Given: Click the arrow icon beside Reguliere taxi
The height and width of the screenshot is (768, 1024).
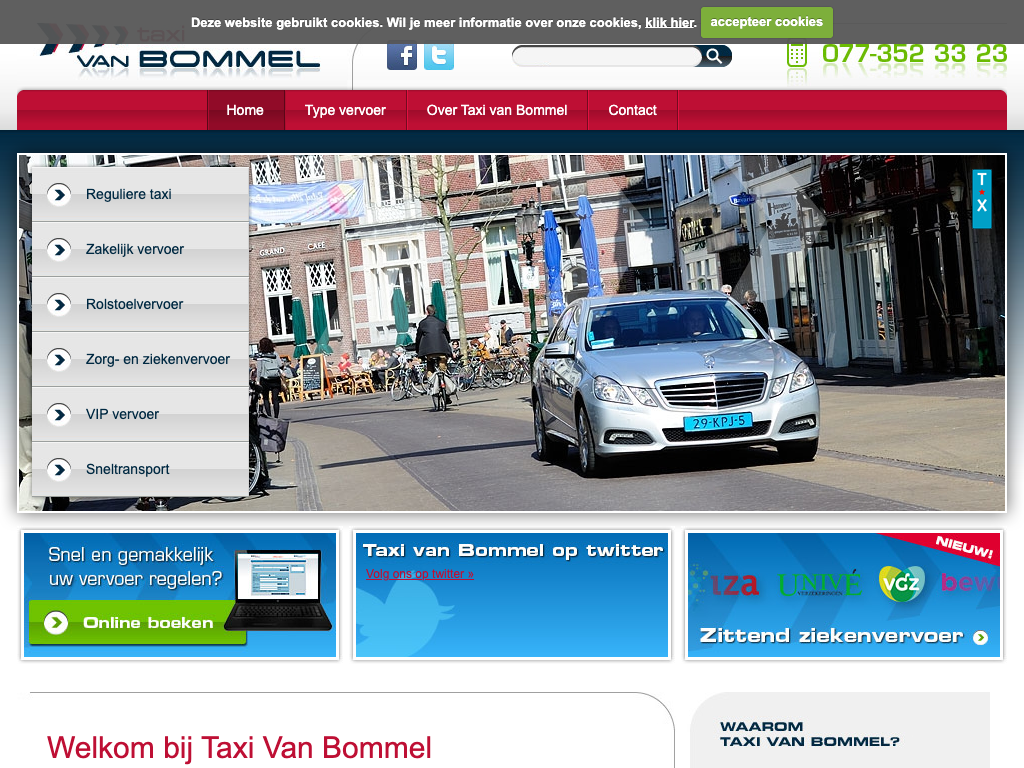Looking at the screenshot, I should (x=59, y=195).
